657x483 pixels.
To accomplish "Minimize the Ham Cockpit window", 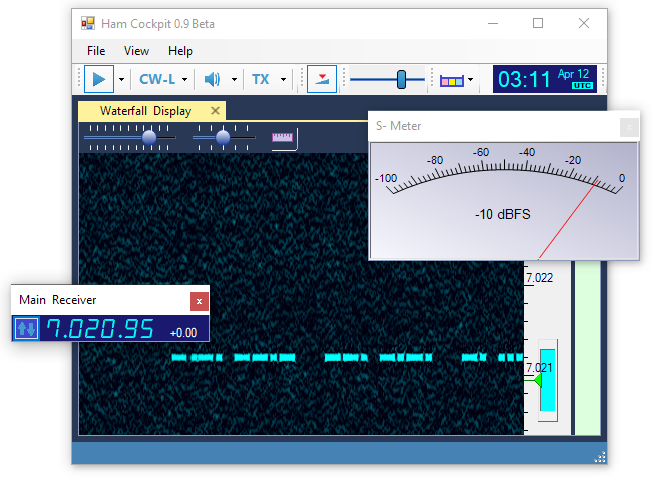I will point(493,23).
